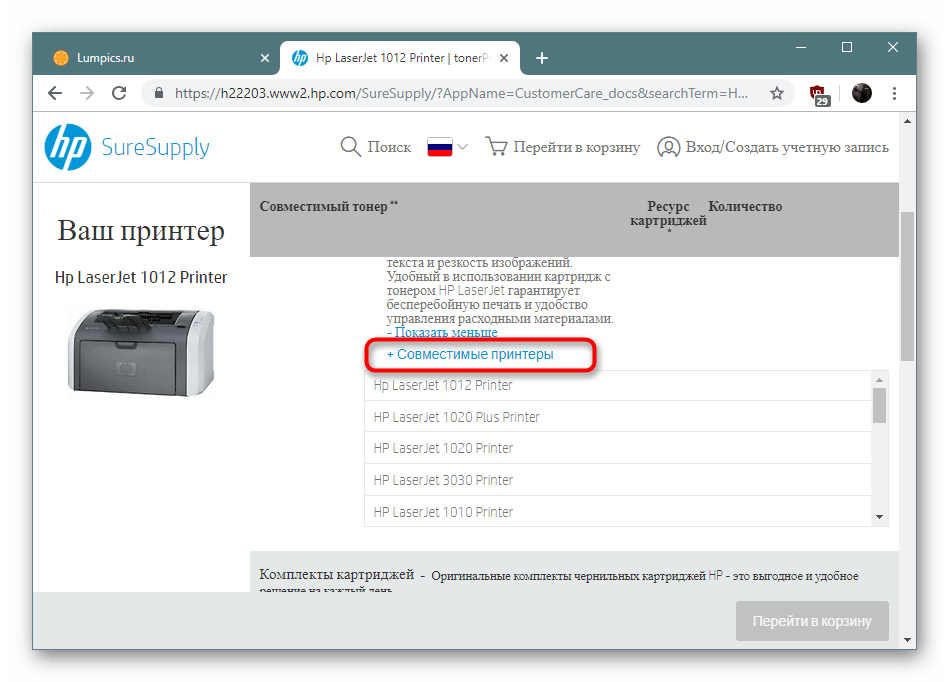Image resolution: width=949 pixels, height=682 pixels.
Task: Add a new browser tab with plus
Action: pos(542,58)
